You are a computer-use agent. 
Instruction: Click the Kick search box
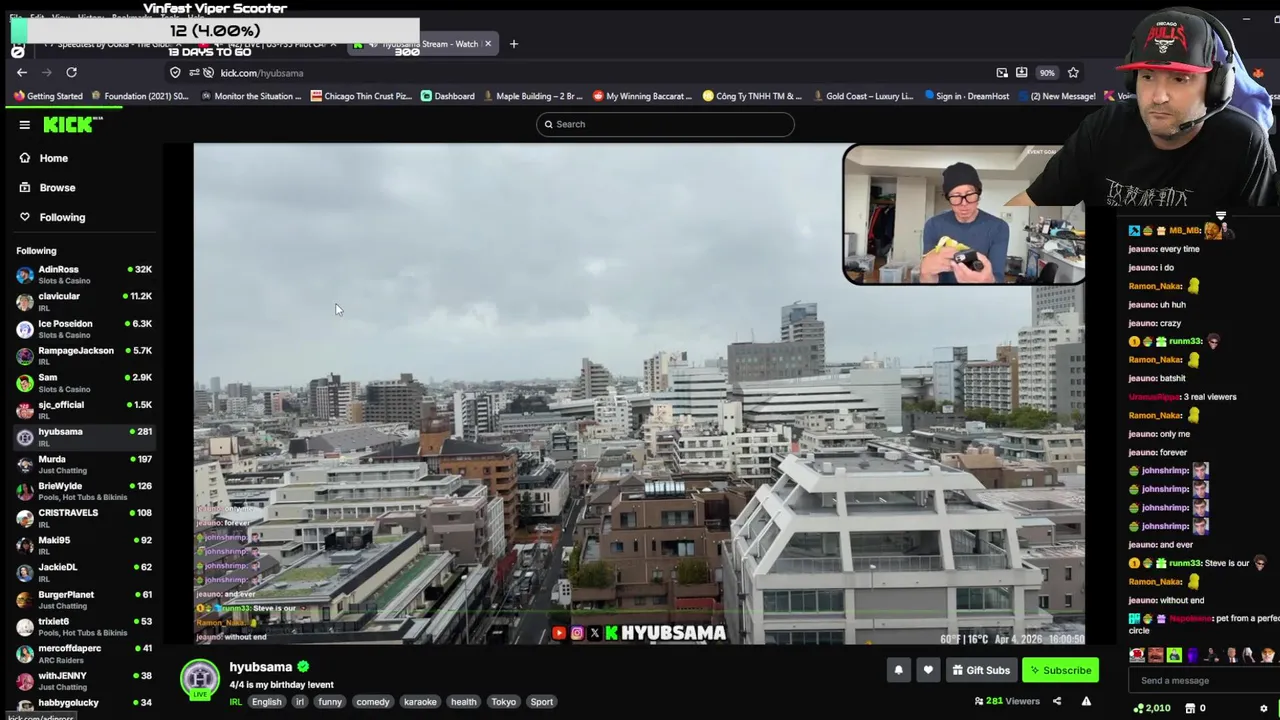click(665, 124)
